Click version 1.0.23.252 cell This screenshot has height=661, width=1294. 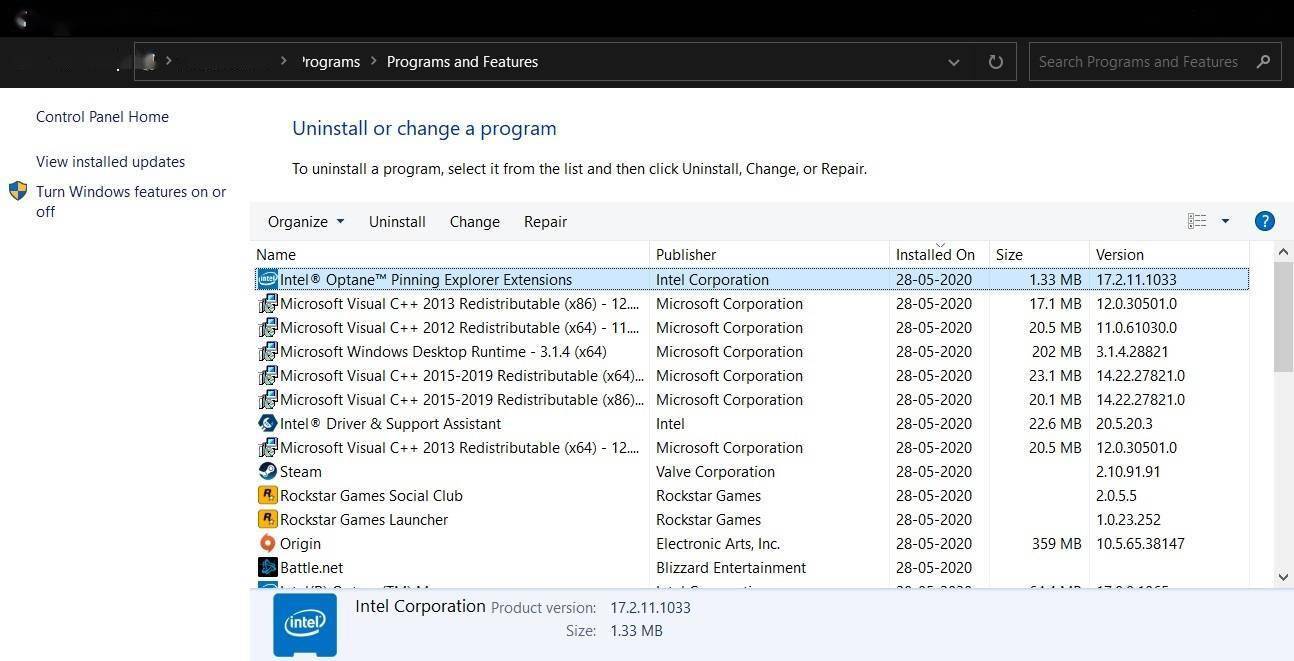coord(1129,520)
